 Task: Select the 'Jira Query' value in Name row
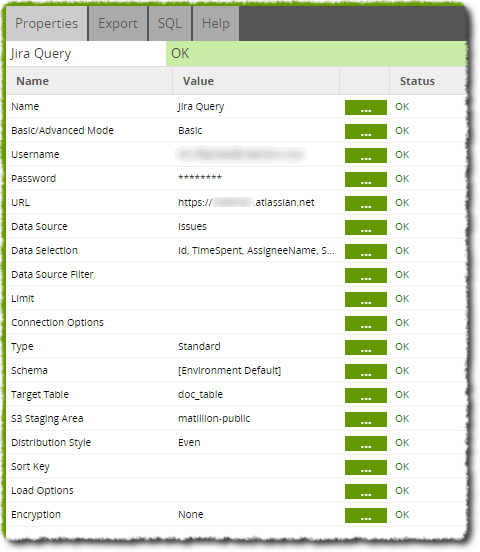[x=201, y=107]
